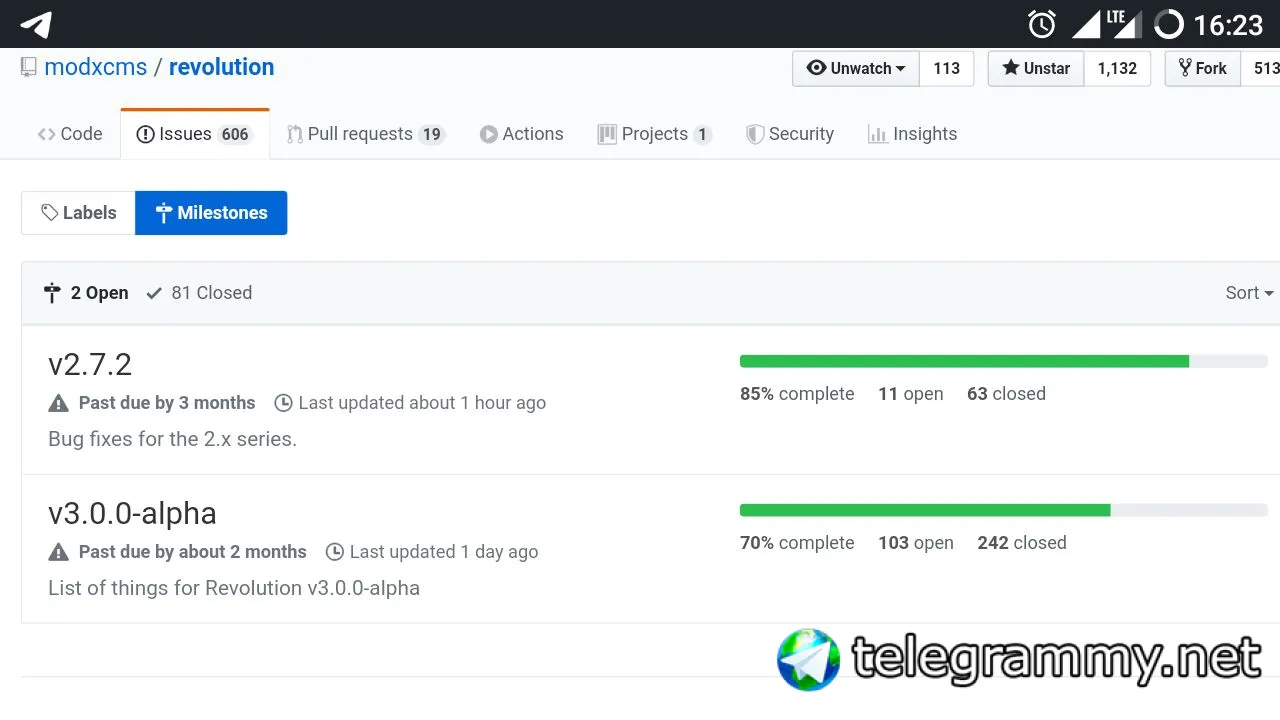Image resolution: width=1280 pixels, height=720 pixels.
Task: Click warning icon beside "Past due by 3 months"
Action: (x=59, y=403)
